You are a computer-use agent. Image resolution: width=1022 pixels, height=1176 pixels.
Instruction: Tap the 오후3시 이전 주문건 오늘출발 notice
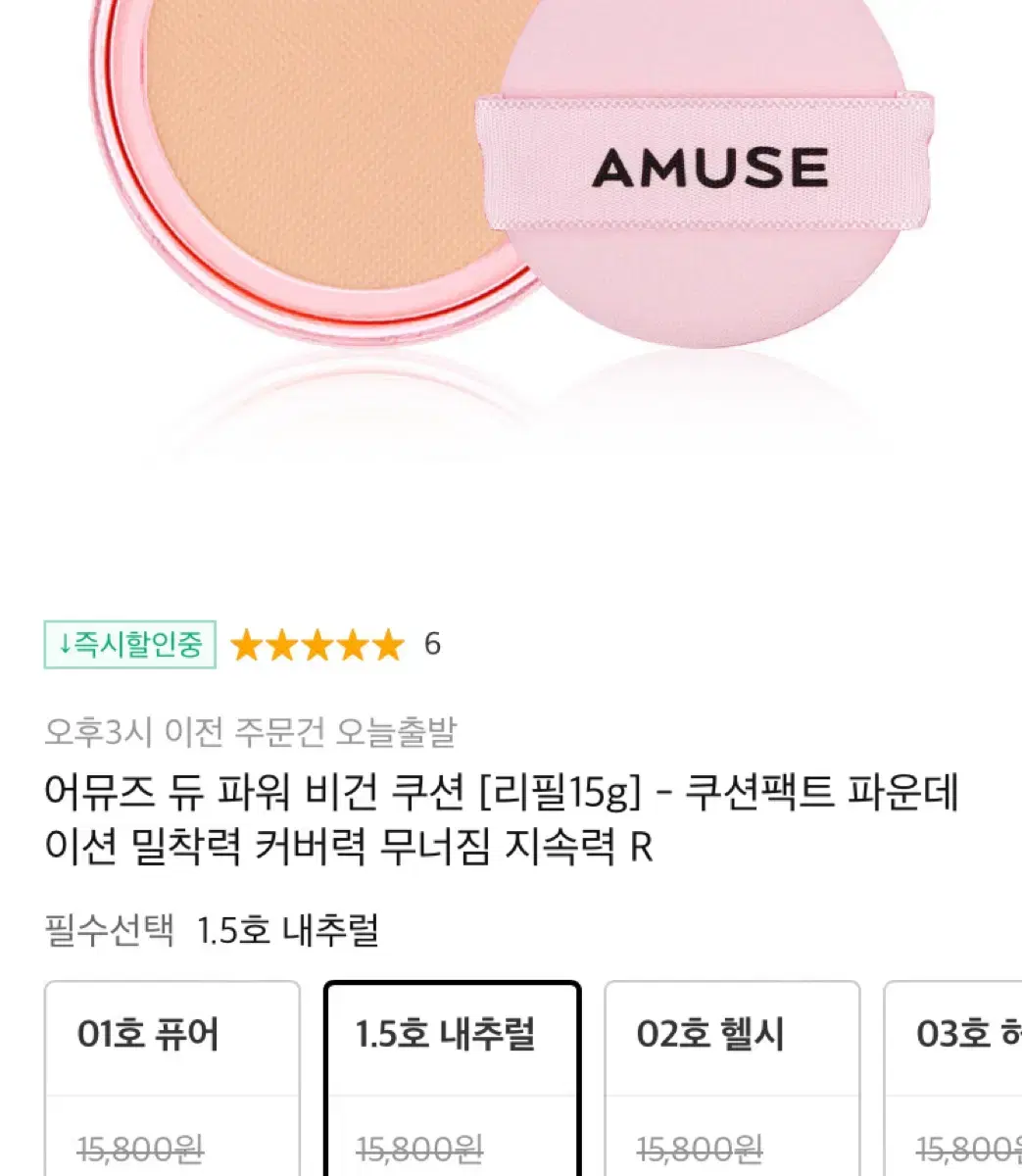coord(250,731)
